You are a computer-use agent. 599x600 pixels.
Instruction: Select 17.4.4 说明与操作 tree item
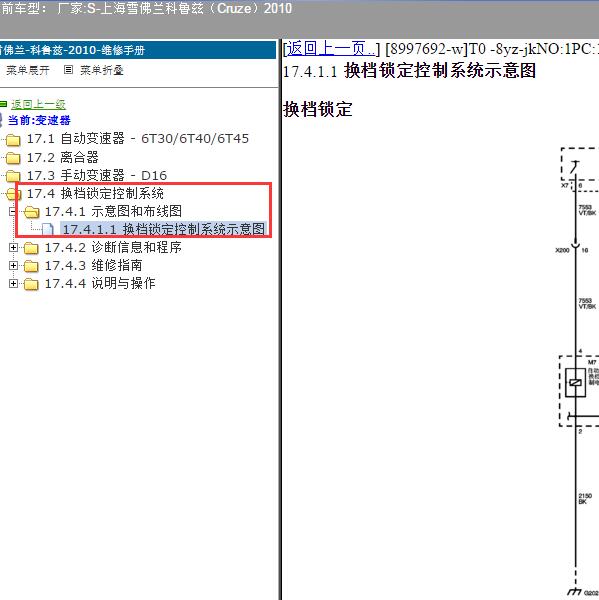pyautogui.click(x=100, y=283)
